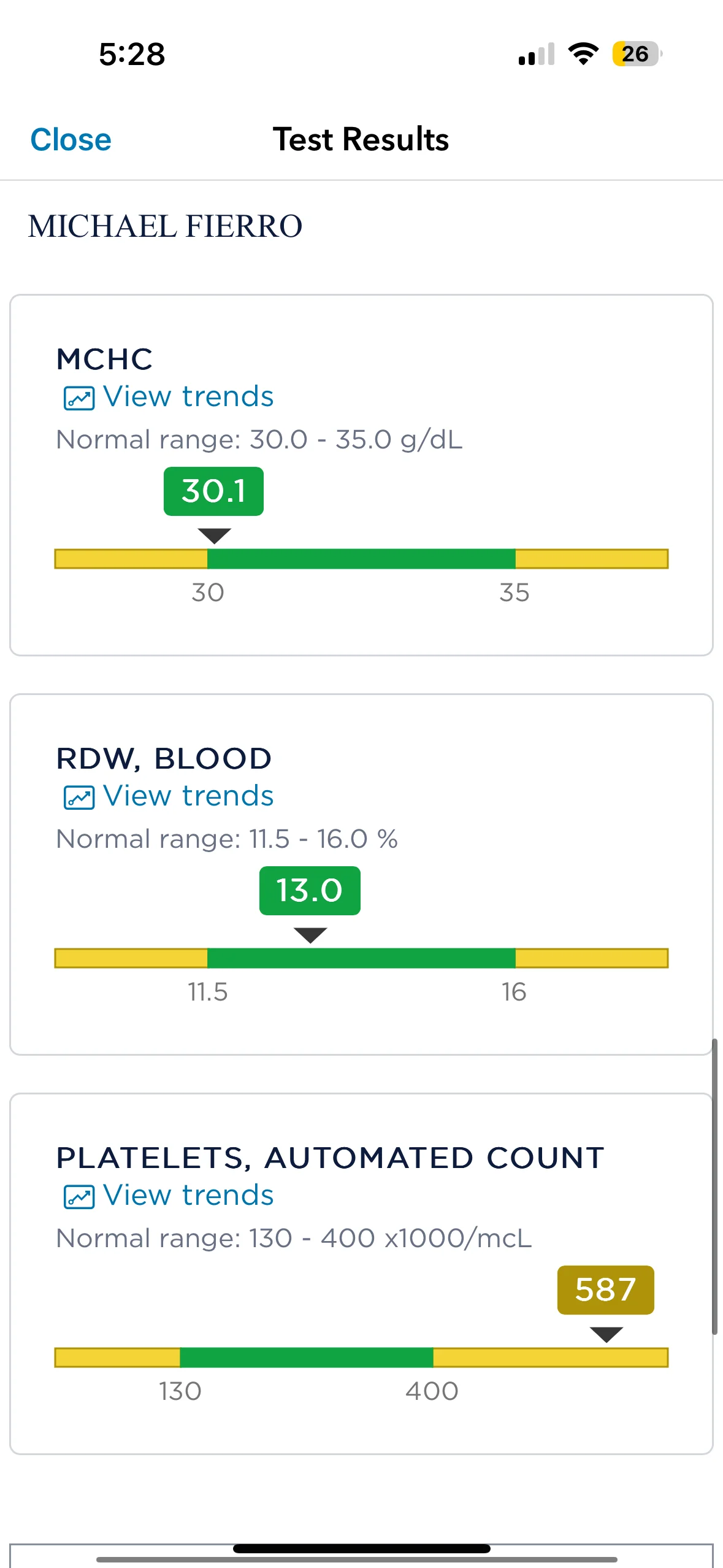Viewport: 723px width, 1568px height.
Task: Tap the 587 platelets value badge
Action: 605,1290
